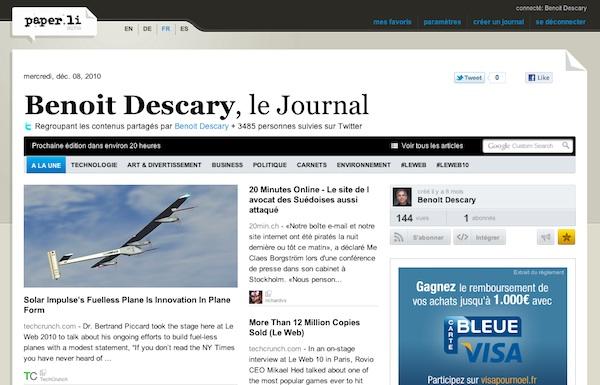Switch language to DE
The width and height of the screenshot is (600, 385).
tap(147, 29)
